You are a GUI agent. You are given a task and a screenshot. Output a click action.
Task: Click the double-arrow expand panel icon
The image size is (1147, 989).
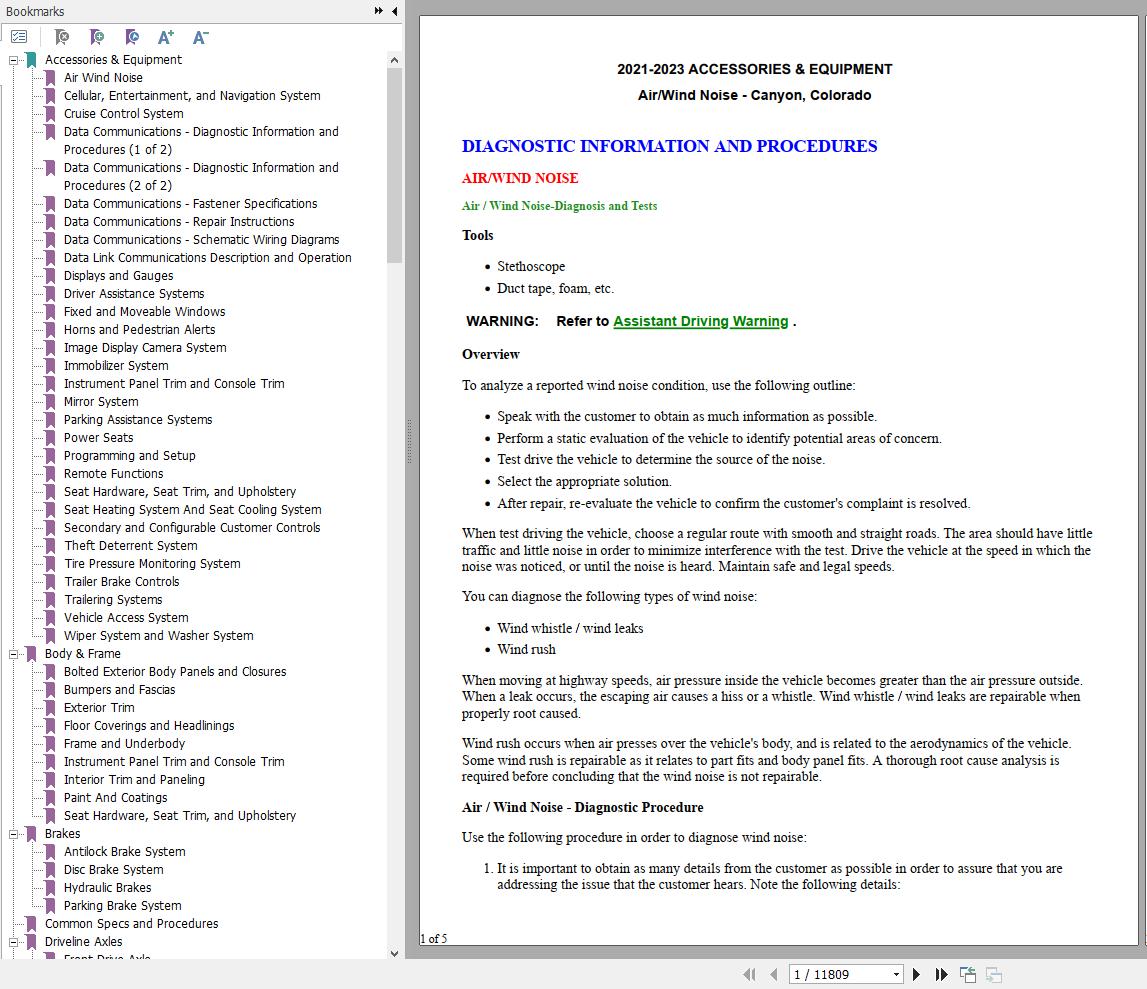[x=378, y=11]
